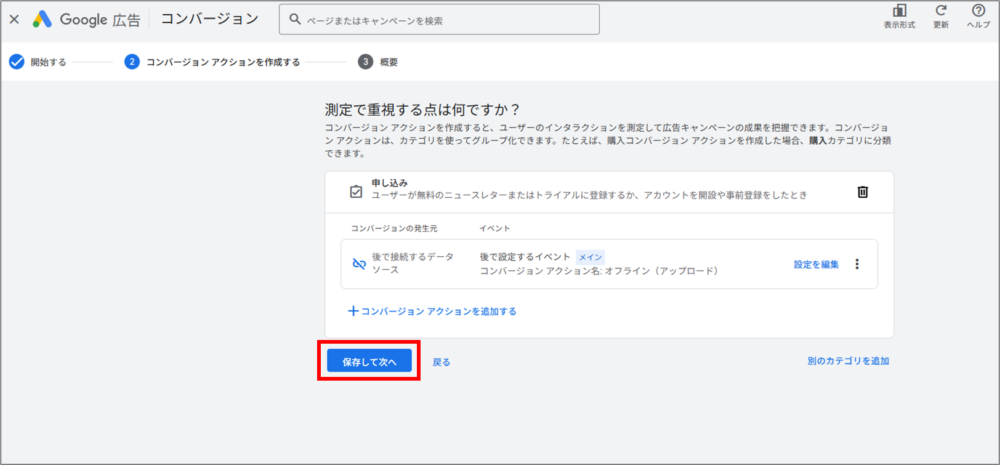Open the three-dot menu for the conversion action
The height and width of the screenshot is (465, 1000).
click(x=856, y=264)
